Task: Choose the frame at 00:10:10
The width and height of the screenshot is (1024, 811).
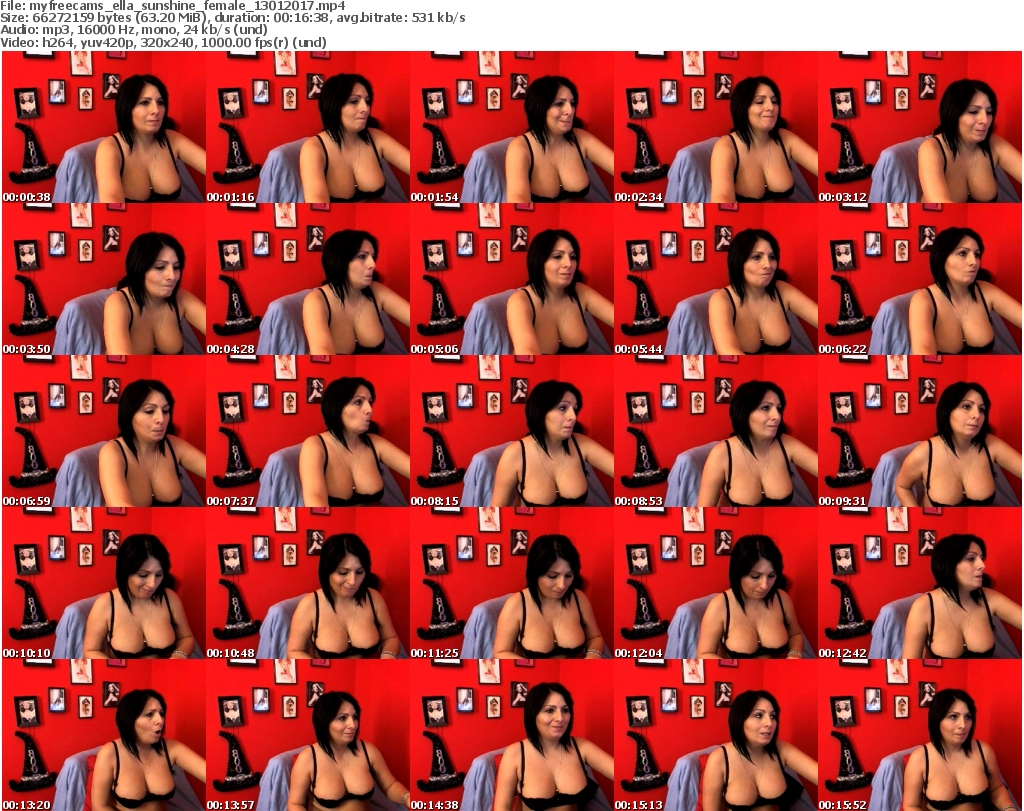Action: point(104,583)
